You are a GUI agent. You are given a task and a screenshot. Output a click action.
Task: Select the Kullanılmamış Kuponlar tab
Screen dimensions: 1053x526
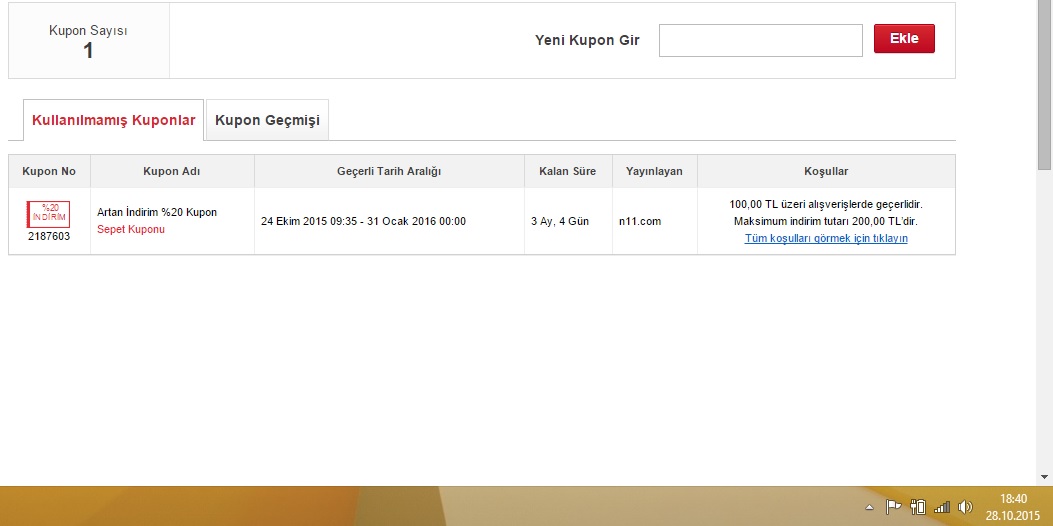(x=114, y=120)
